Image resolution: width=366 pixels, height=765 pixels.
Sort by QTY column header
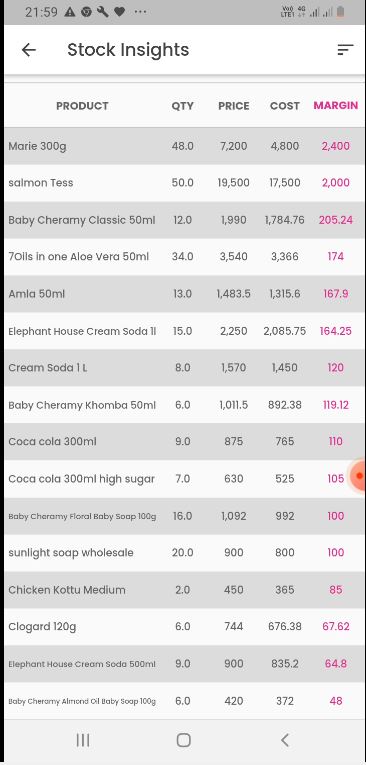point(183,106)
